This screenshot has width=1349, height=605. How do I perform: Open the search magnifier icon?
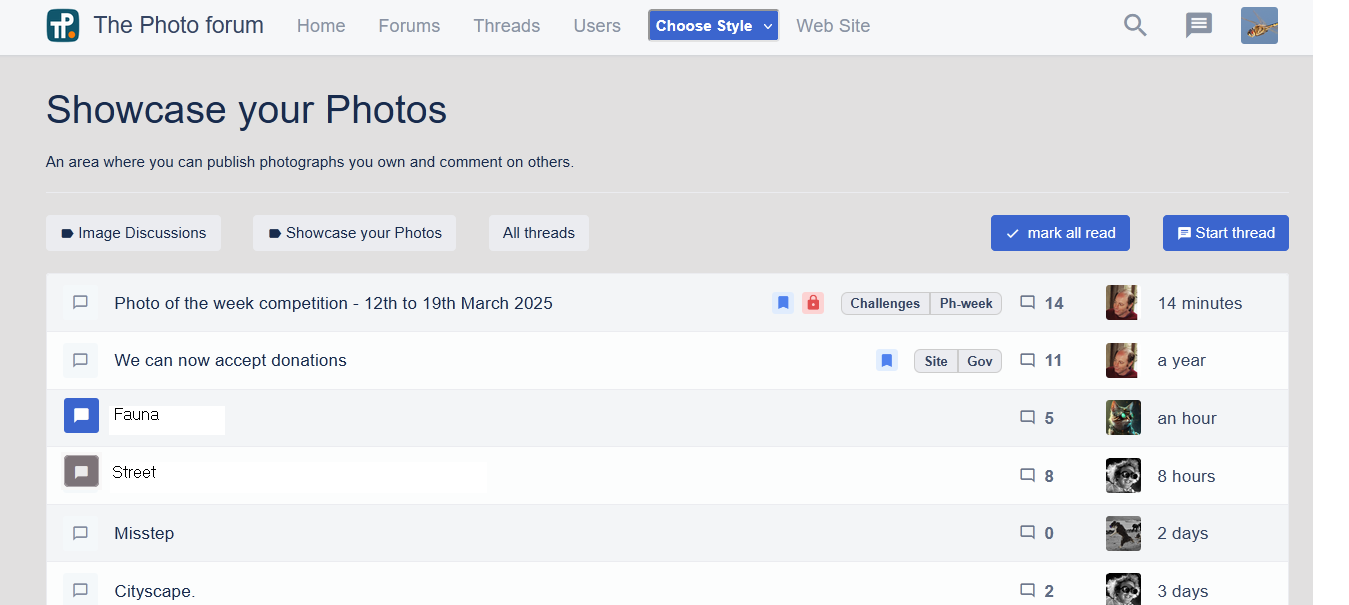click(1135, 26)
